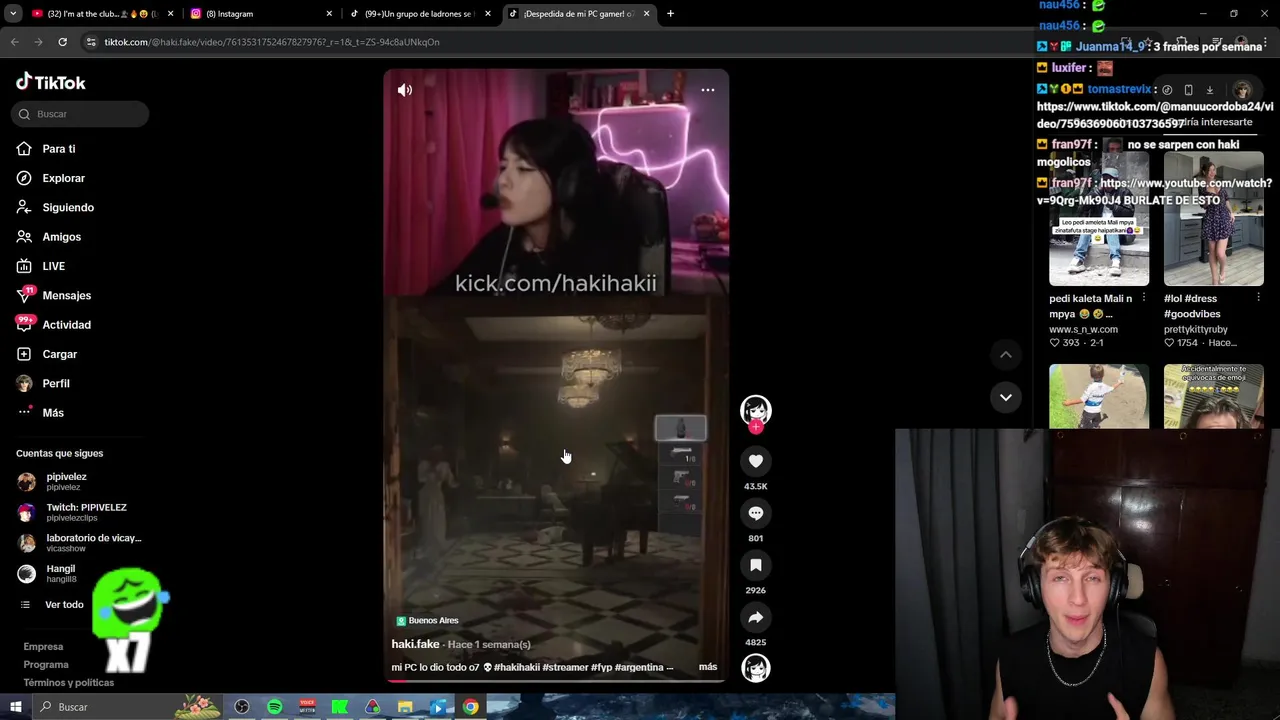Open the Kick app from the taskbar
Viewport: 1280px width, 720px height.
(340, 707)
